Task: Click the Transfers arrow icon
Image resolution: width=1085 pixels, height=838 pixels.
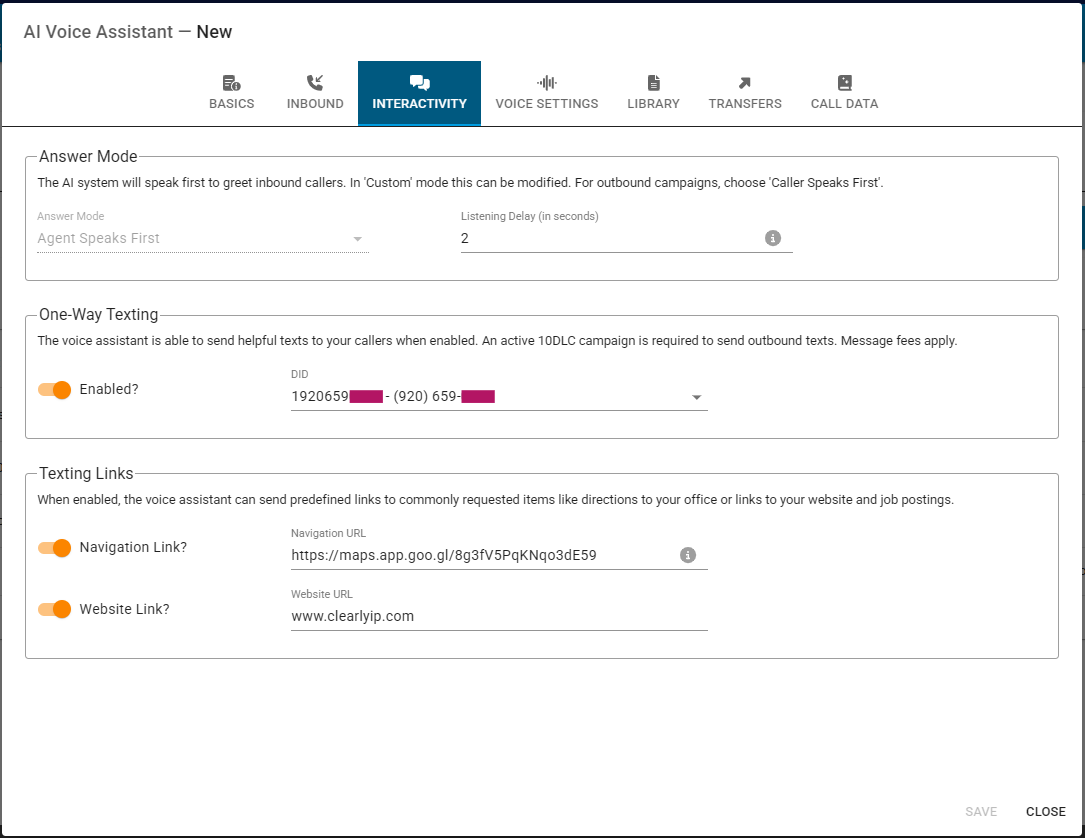Action: [x=745, y=83]
